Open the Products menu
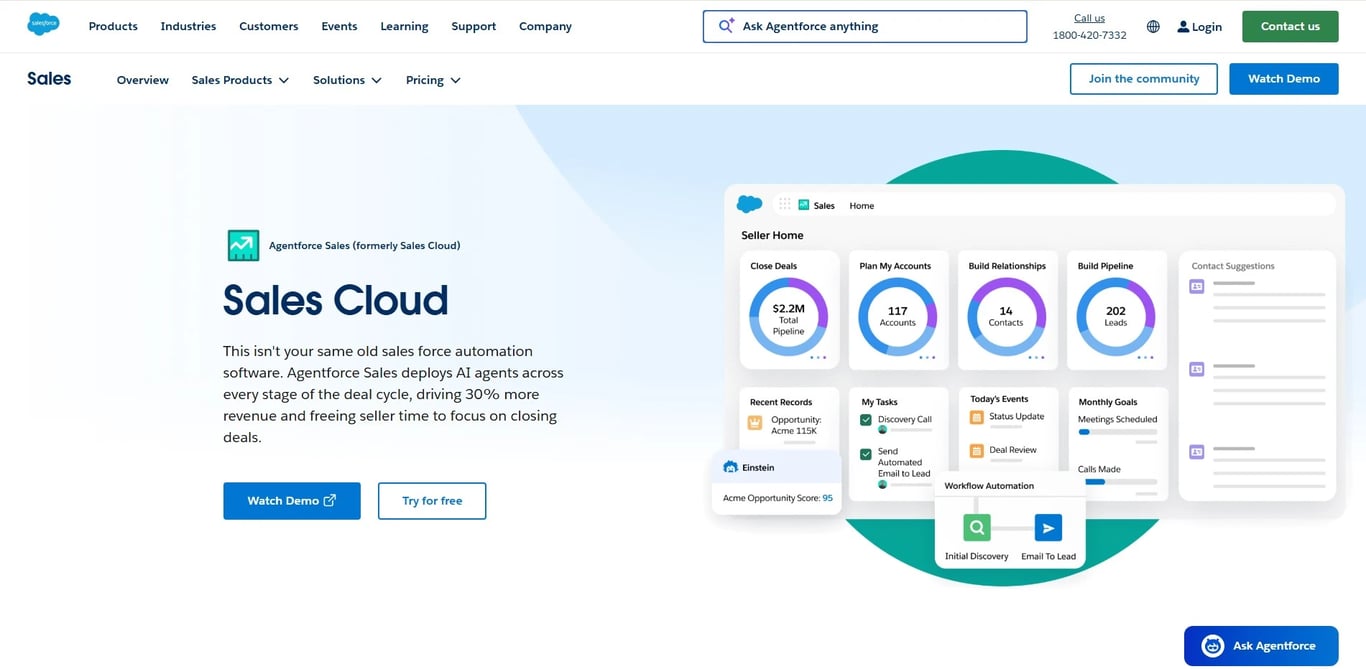 coord(113,26)
